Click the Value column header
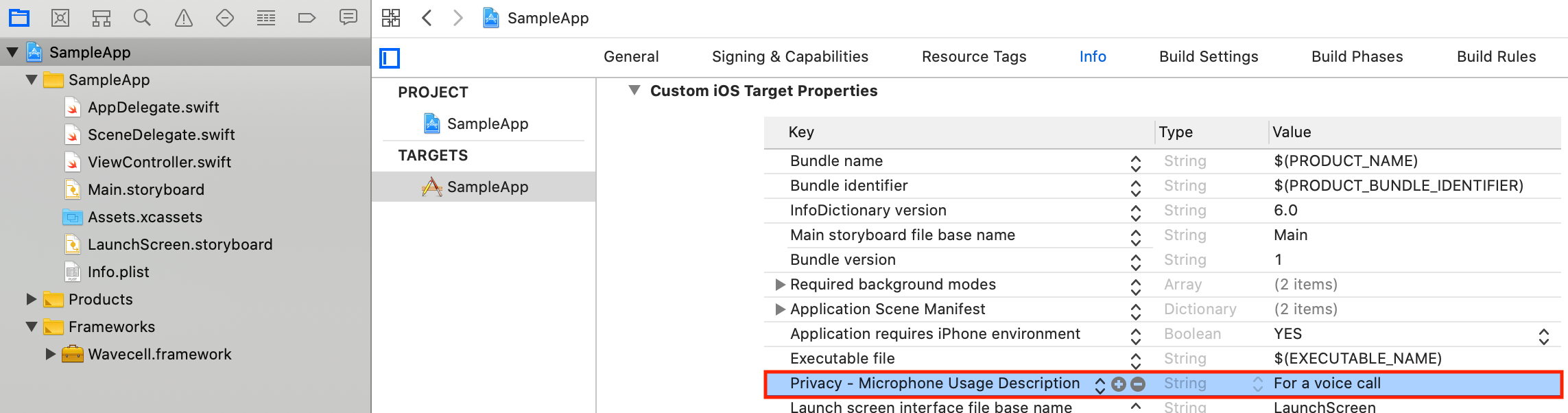 click(x=1292, y=132)
